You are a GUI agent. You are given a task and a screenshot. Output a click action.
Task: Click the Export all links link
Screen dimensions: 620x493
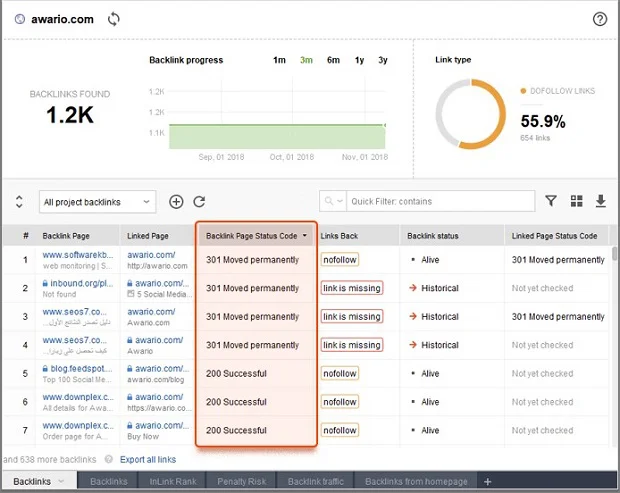148,460
